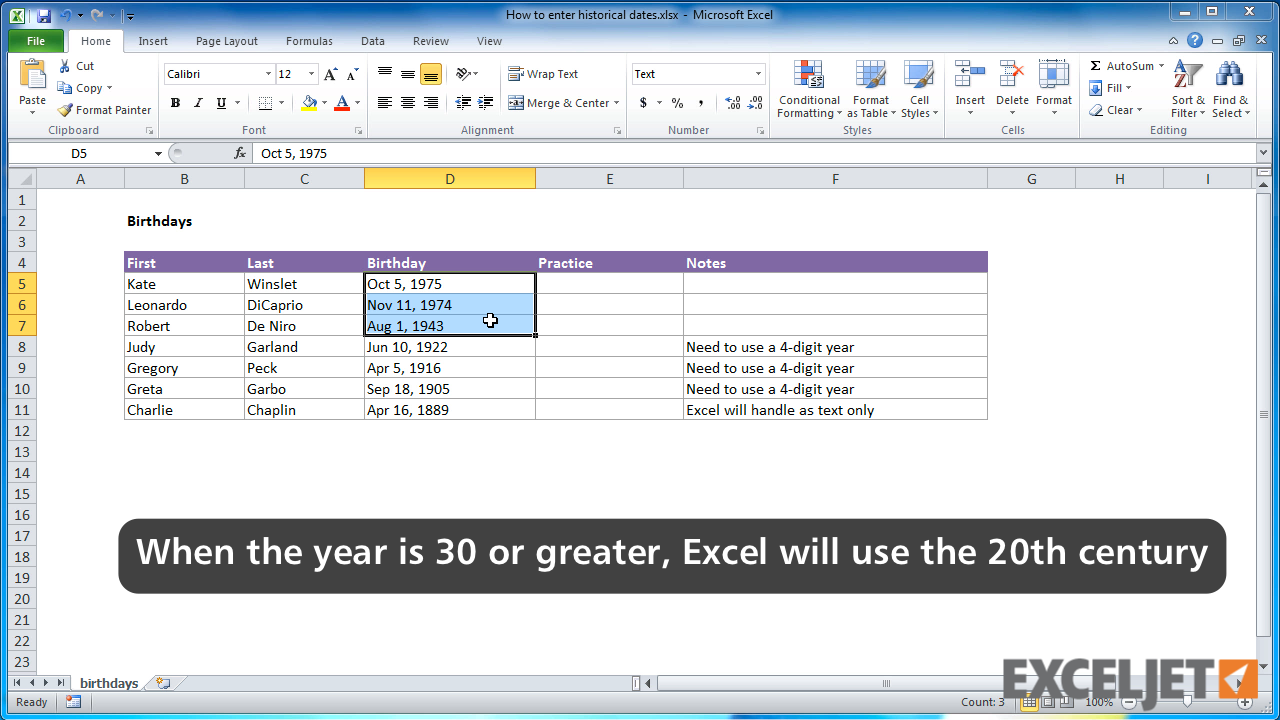Toggle Wrap Text on selected cells
1280x720 pixels.
(543, 74)
